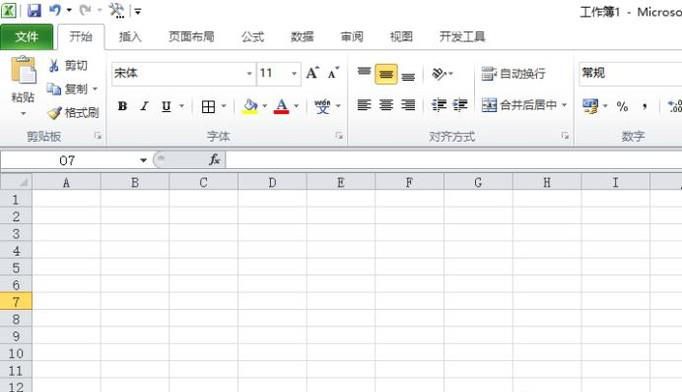Open underline style dropdown arrow
The width and height of the screenshot is (682, 392).
182,106
